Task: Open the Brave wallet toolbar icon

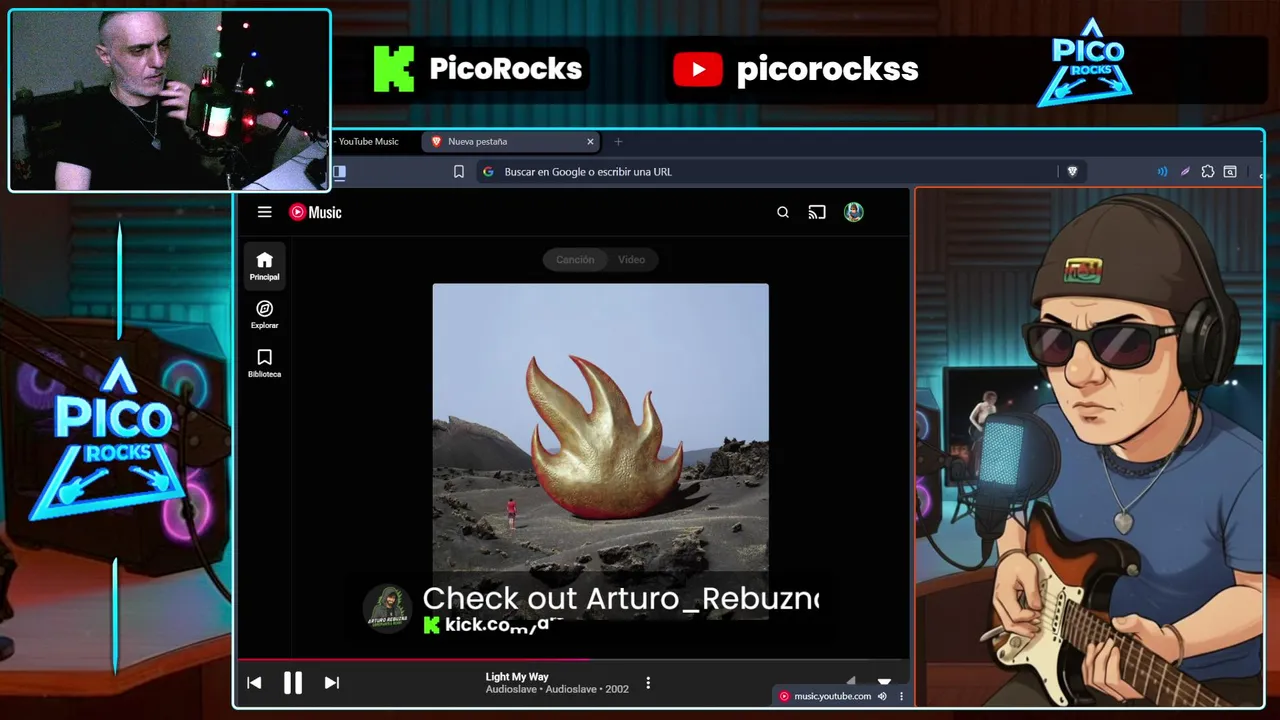Action: [x=1230, y=172]
